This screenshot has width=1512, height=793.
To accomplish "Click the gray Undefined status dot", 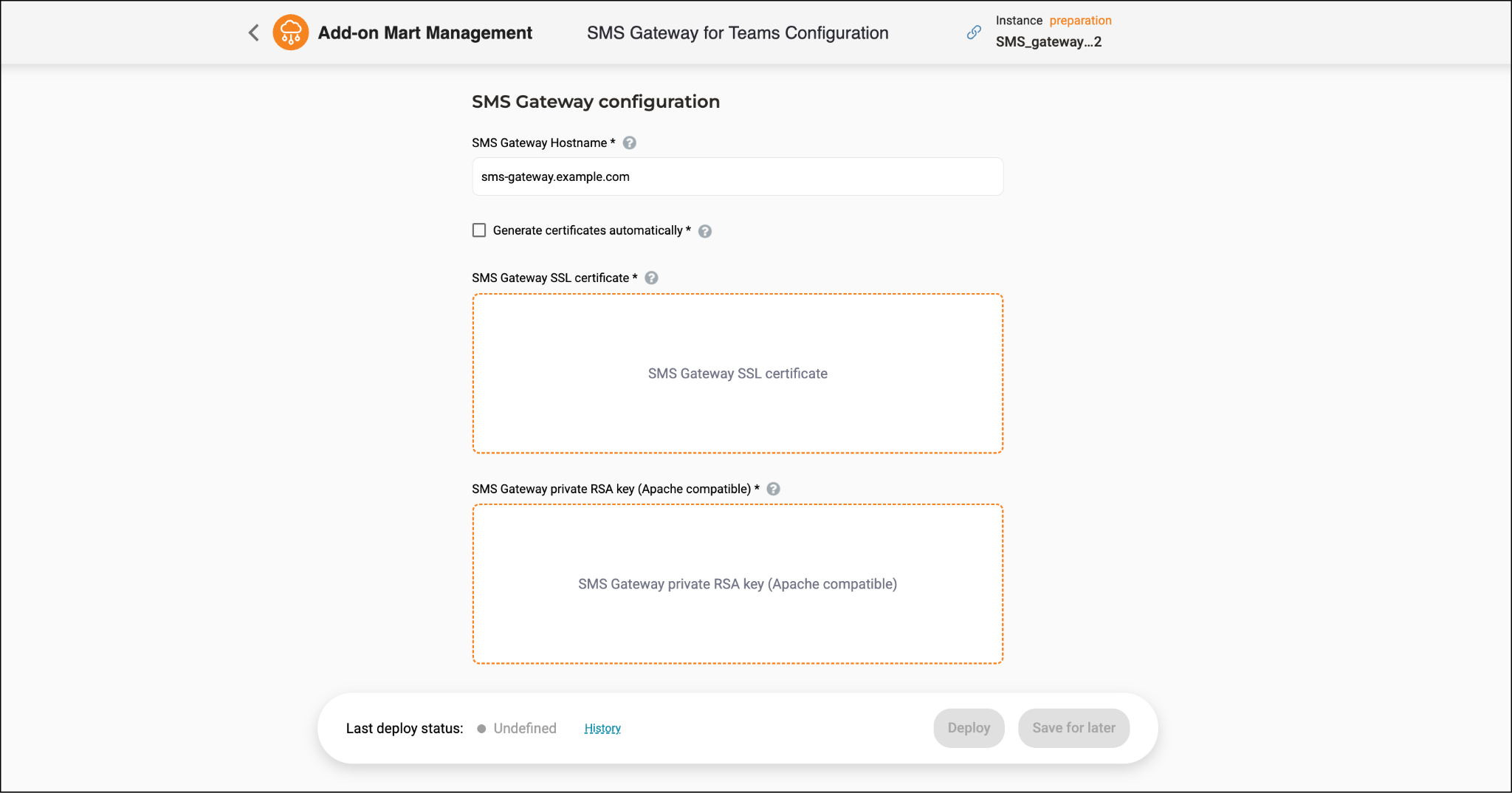I will tap(481, 729).
